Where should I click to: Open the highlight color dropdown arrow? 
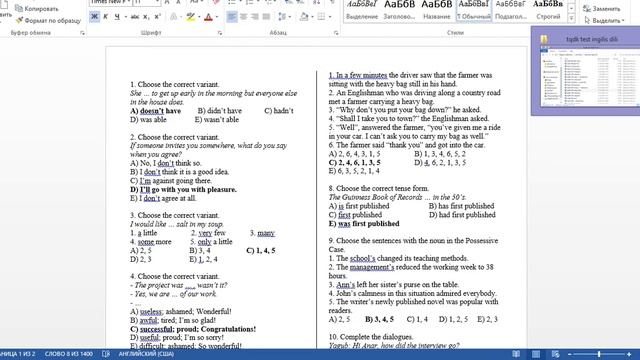(199, 17)
